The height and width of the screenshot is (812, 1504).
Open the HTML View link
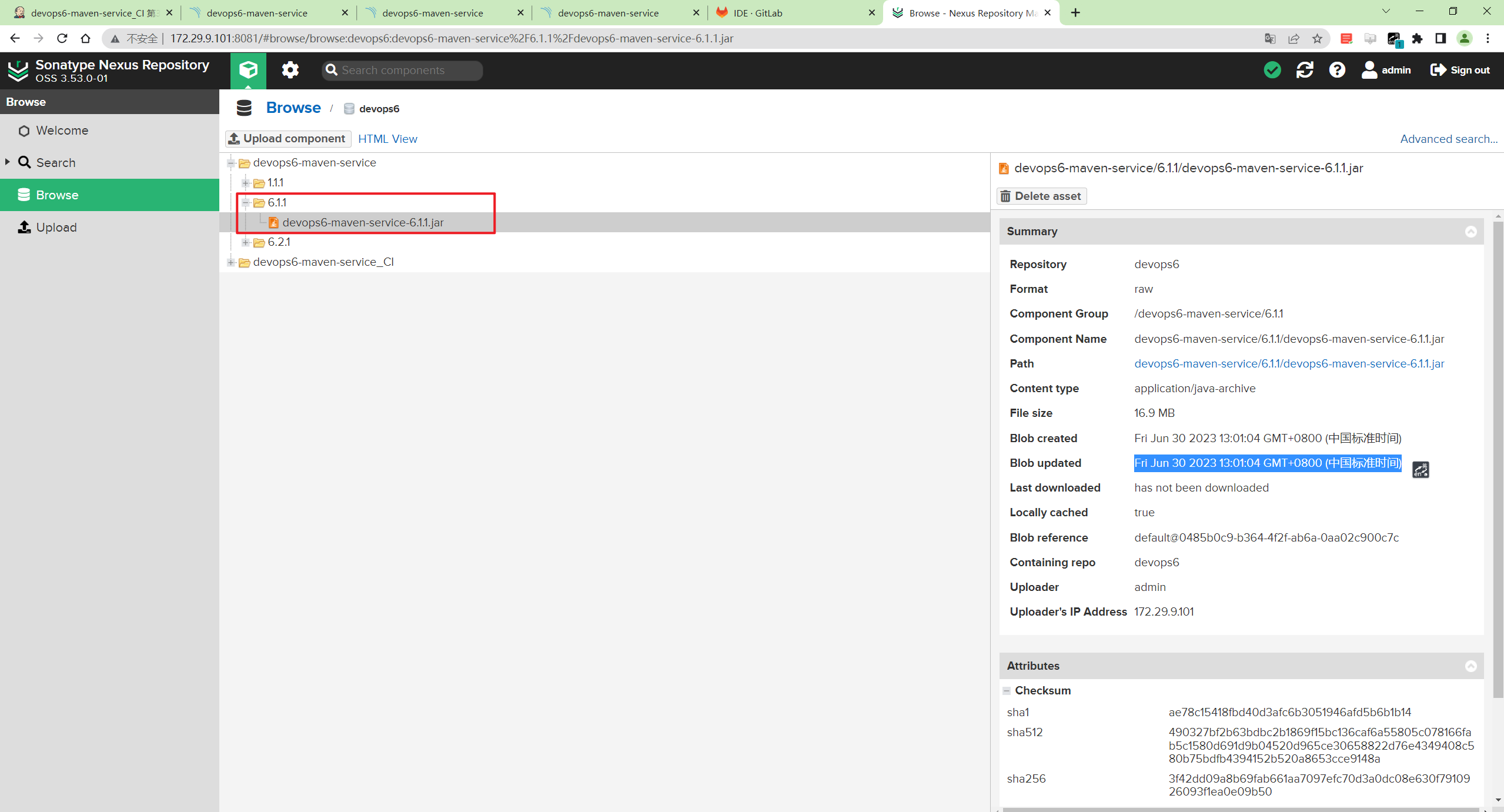coord(387,139)
